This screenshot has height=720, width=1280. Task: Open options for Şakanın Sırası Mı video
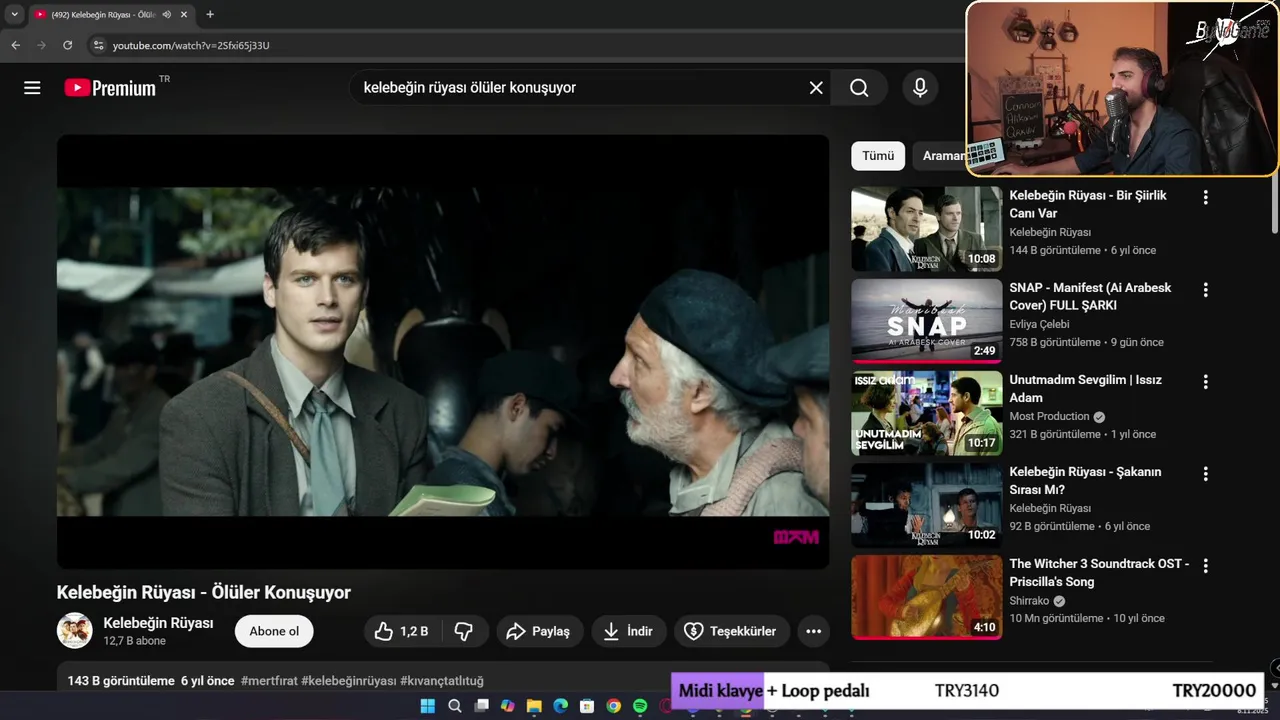click(1205, 474)
